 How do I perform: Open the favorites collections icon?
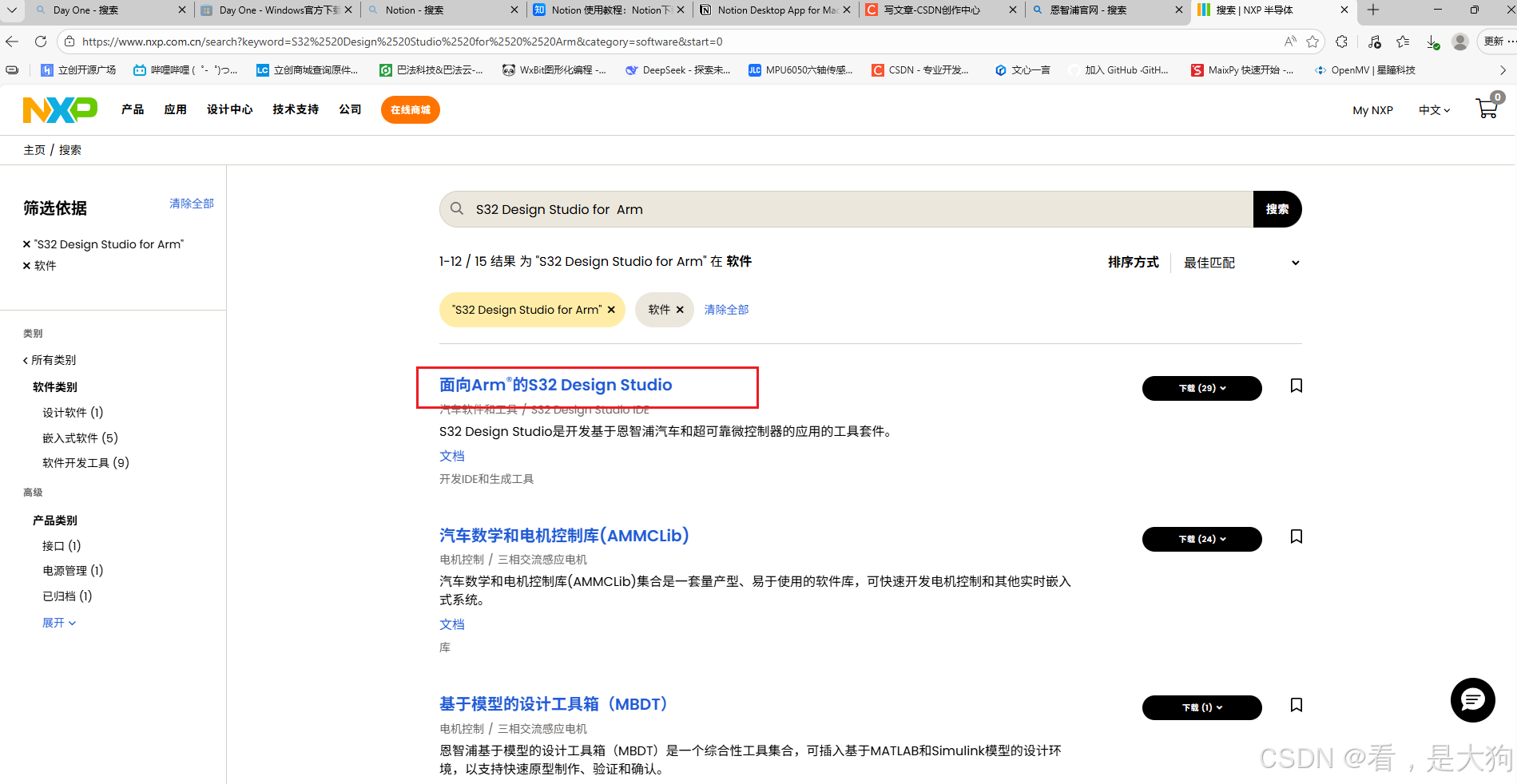tap(1403, 42)
